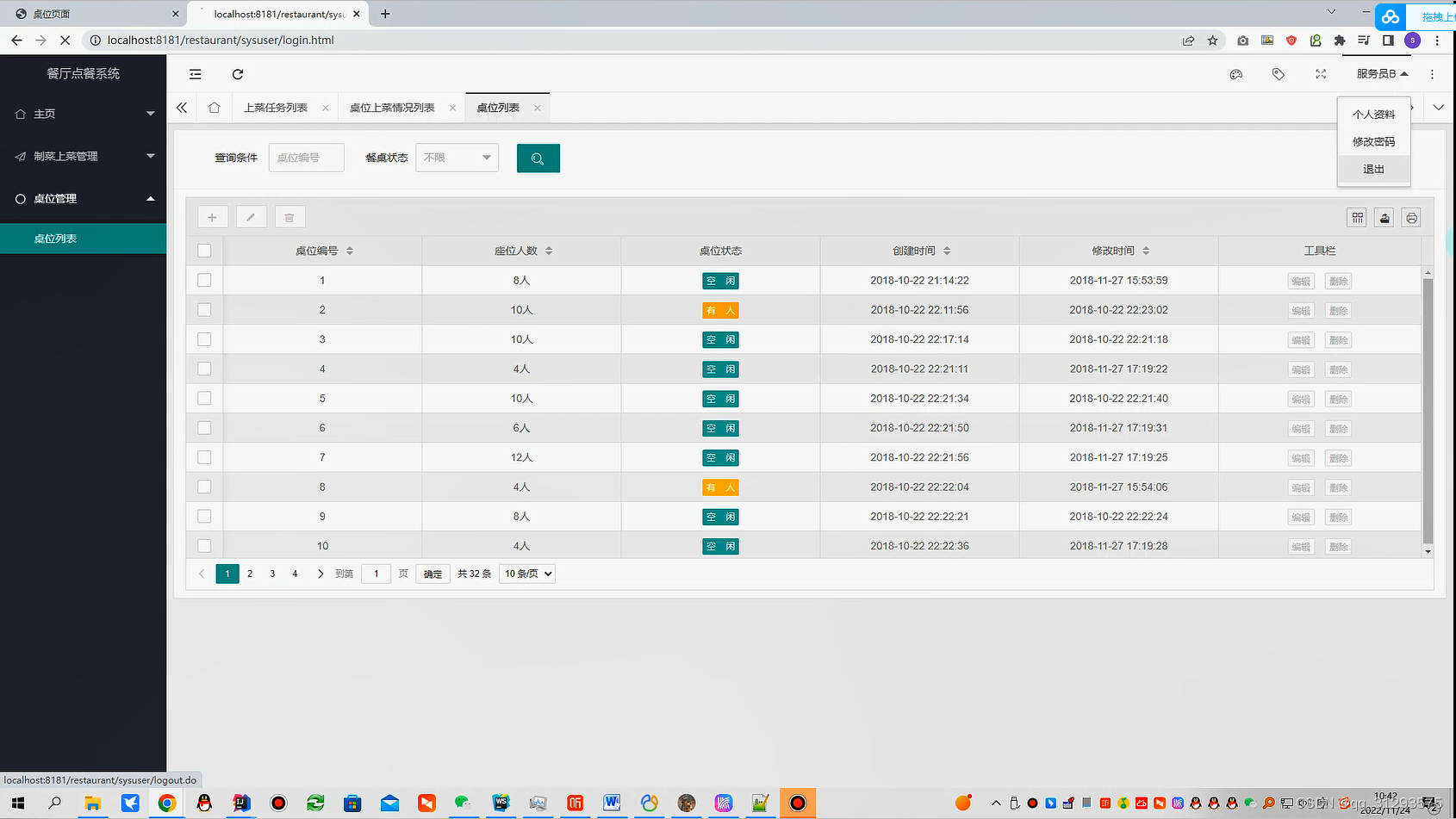Collapse the 桌位管理 sidebar menu
Screen dimensions: 1456x819
(x=83, y=198)
